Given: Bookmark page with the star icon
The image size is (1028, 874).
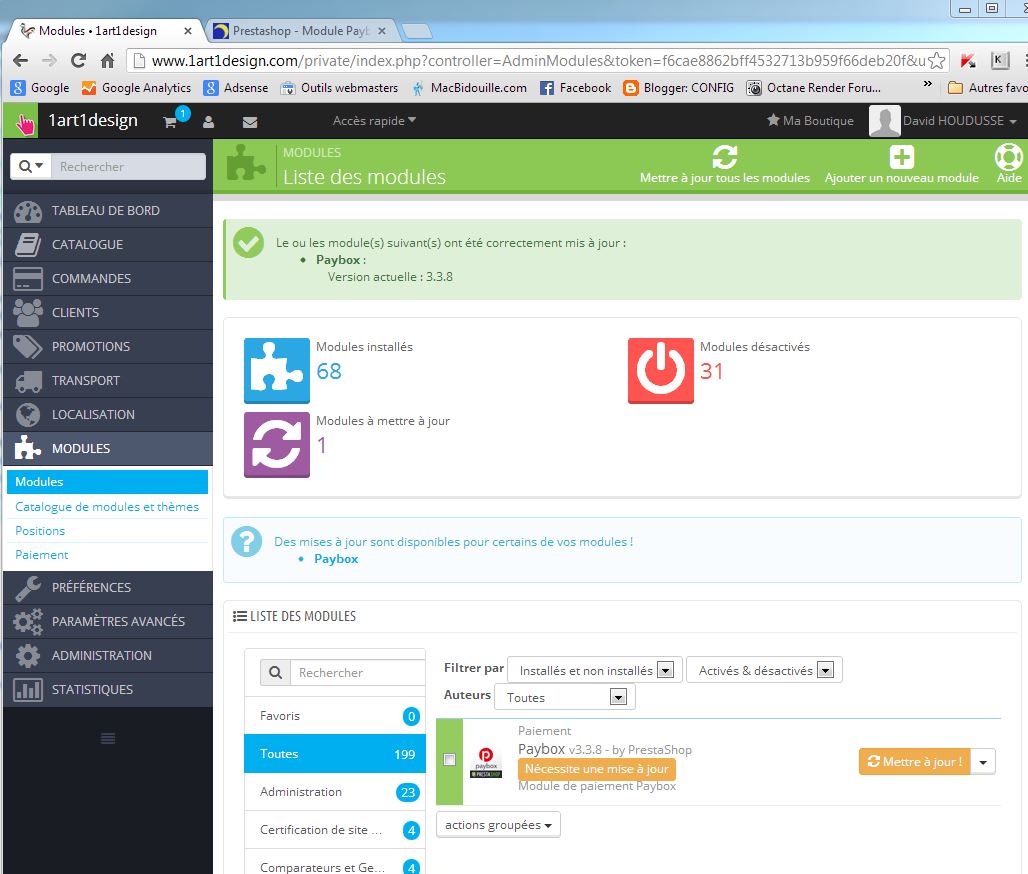Looking at the screenshot, I should tap(937, 60).
